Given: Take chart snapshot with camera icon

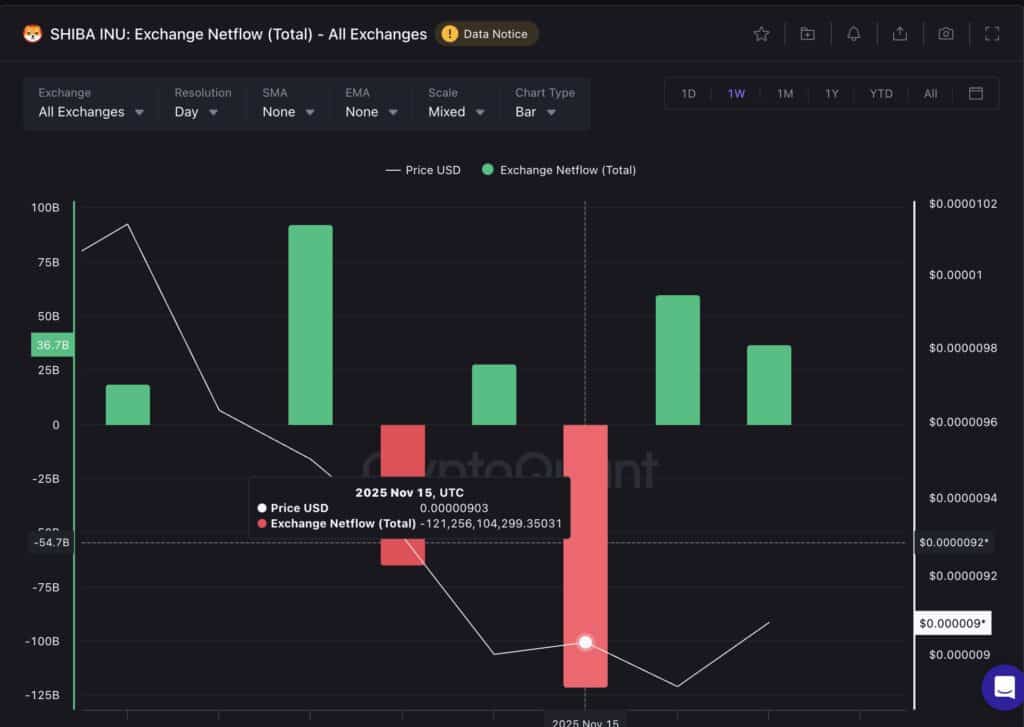Looking at the screenshot, I should [x=946, y=34].
